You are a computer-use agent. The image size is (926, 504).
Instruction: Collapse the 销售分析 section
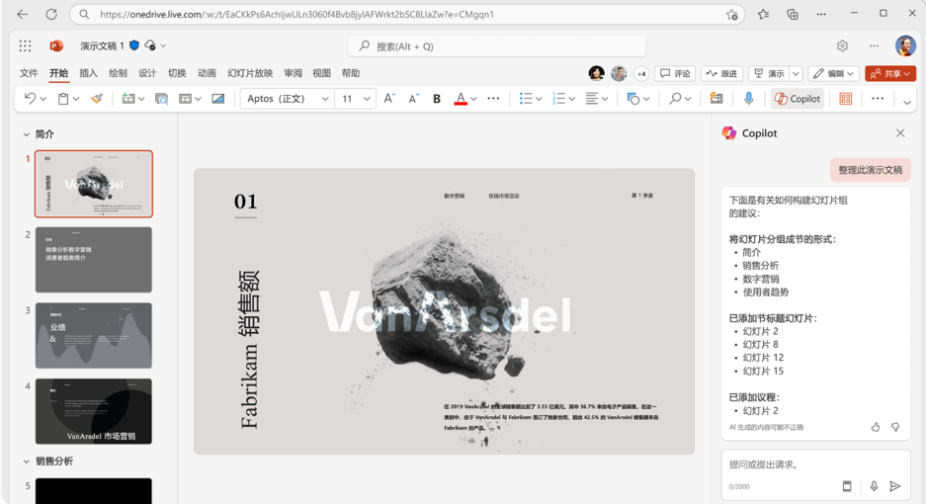pos(26,461)
